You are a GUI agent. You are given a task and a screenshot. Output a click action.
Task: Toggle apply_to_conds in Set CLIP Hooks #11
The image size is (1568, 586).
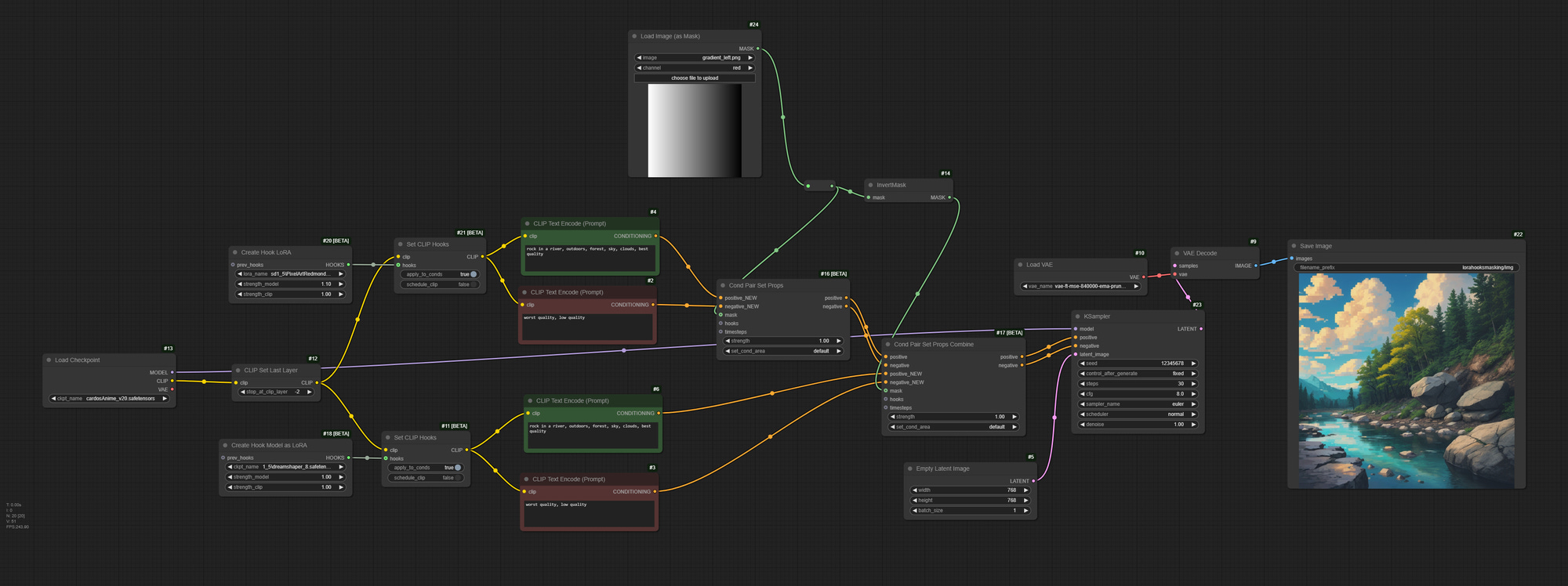pyautogui.click(x=426, y=468)
